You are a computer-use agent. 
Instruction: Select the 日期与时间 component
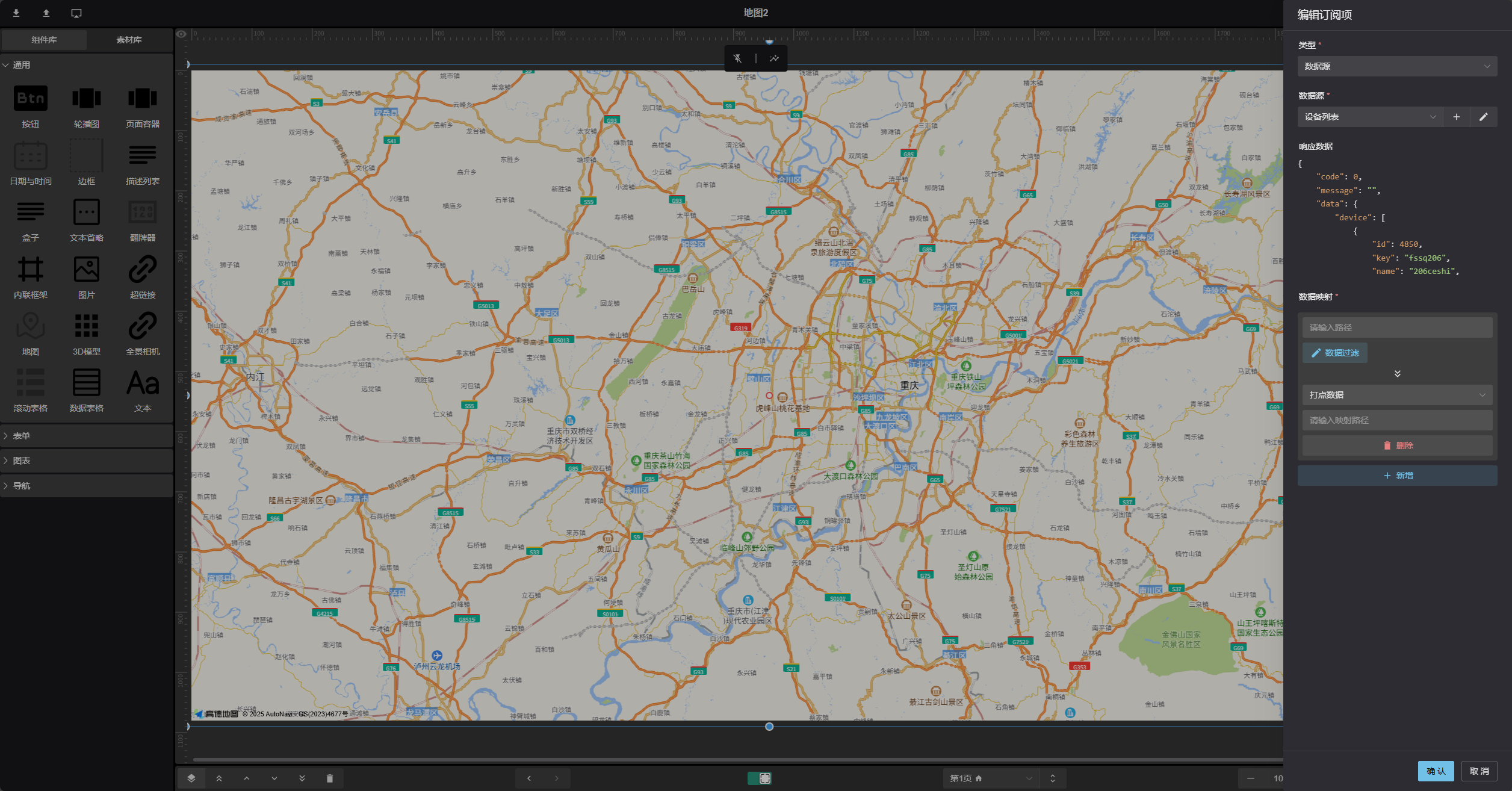[x=31, y=163]
